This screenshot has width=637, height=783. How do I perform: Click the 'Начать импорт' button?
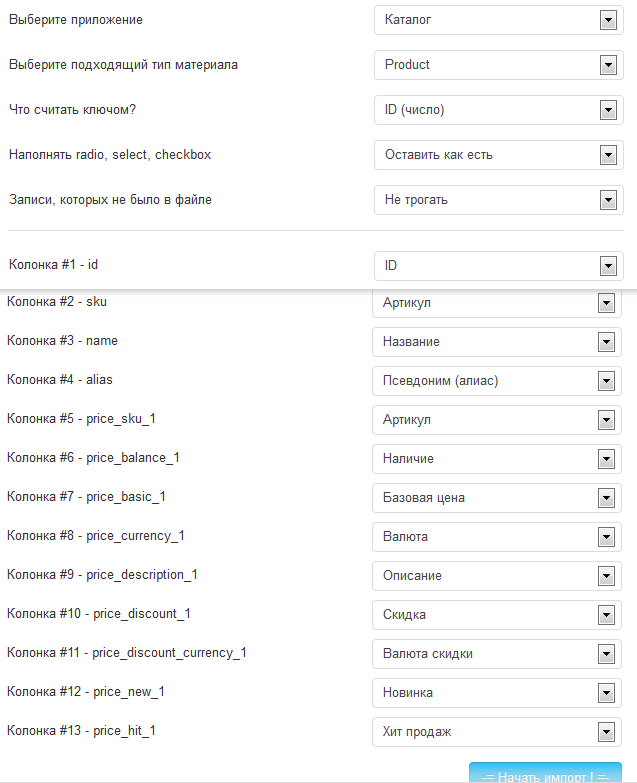545,773
